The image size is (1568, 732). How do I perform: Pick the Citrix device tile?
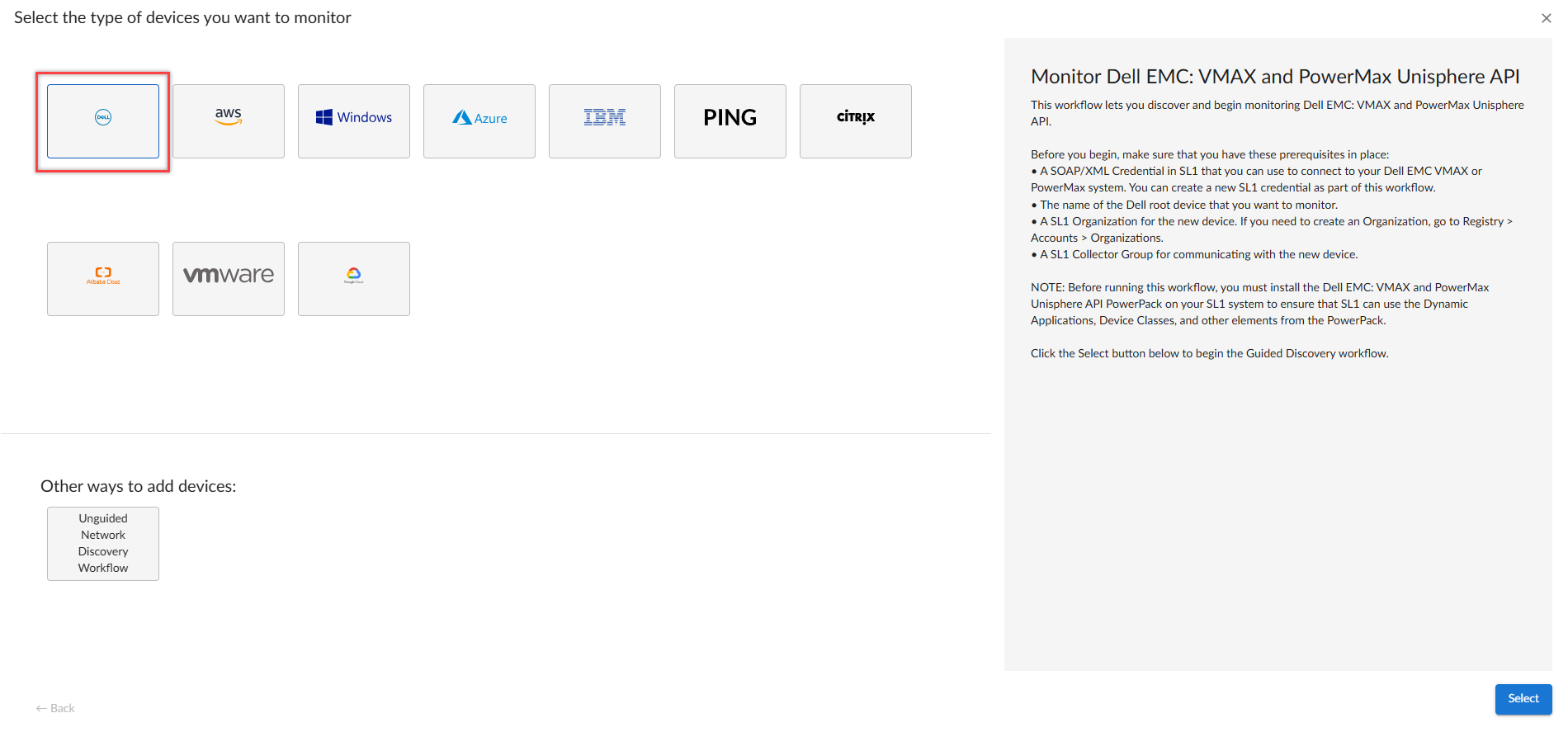[x=856, y=121]
